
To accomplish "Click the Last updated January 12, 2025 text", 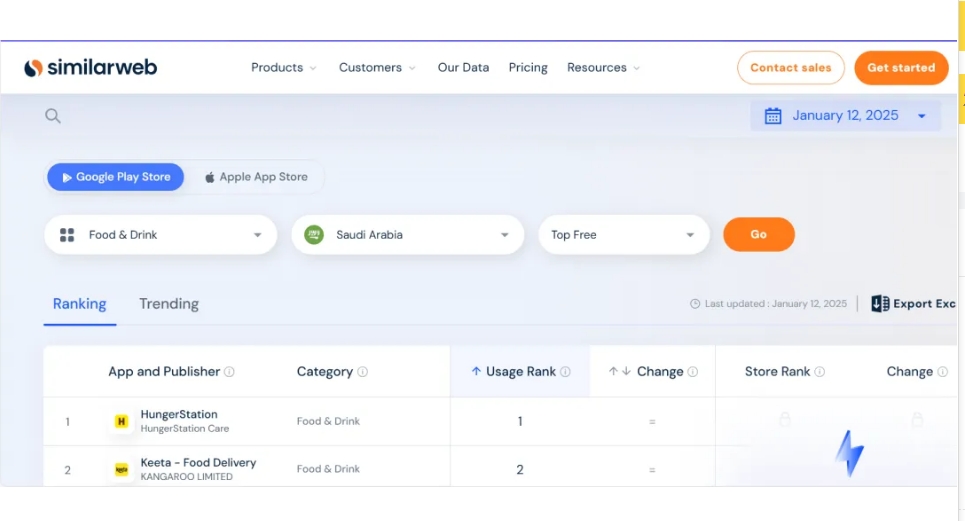I will 775,303.
